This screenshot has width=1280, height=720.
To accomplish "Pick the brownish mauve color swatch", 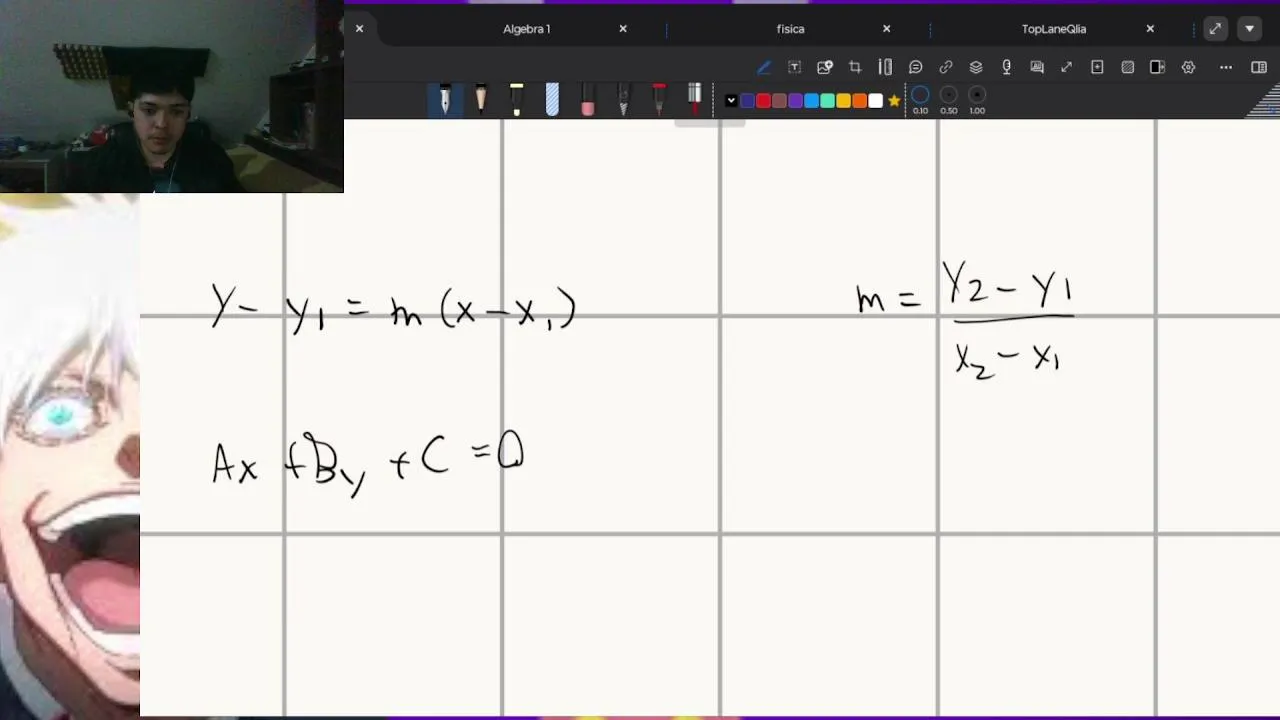I will pyautogui.click(x=779, y=100).
